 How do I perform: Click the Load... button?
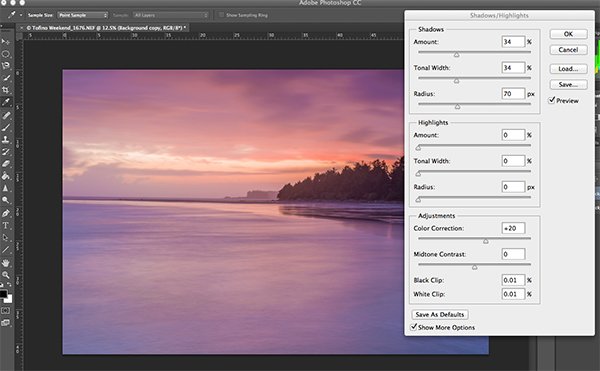point(568,69)
